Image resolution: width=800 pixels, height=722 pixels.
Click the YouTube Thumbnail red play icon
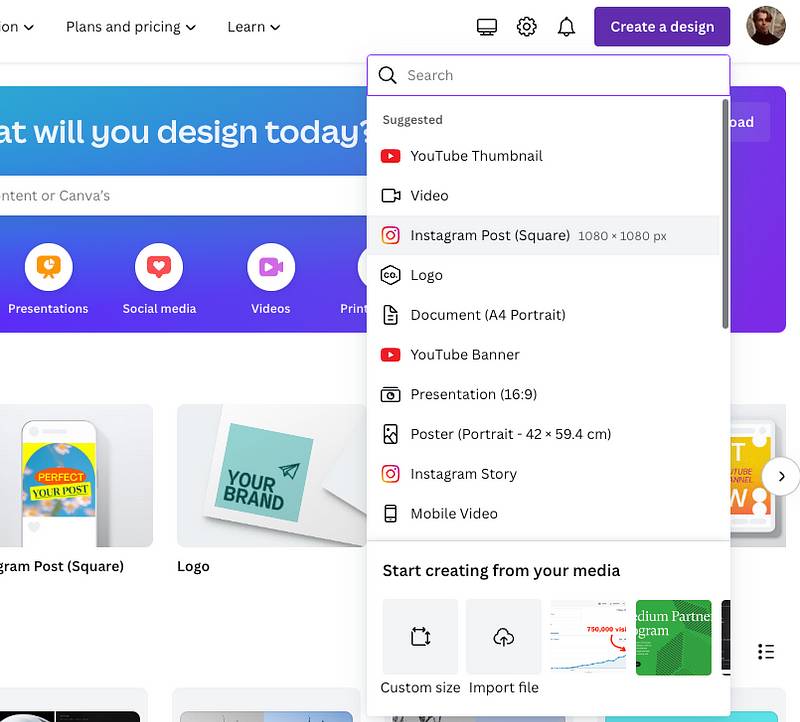(x=390, y=156)
